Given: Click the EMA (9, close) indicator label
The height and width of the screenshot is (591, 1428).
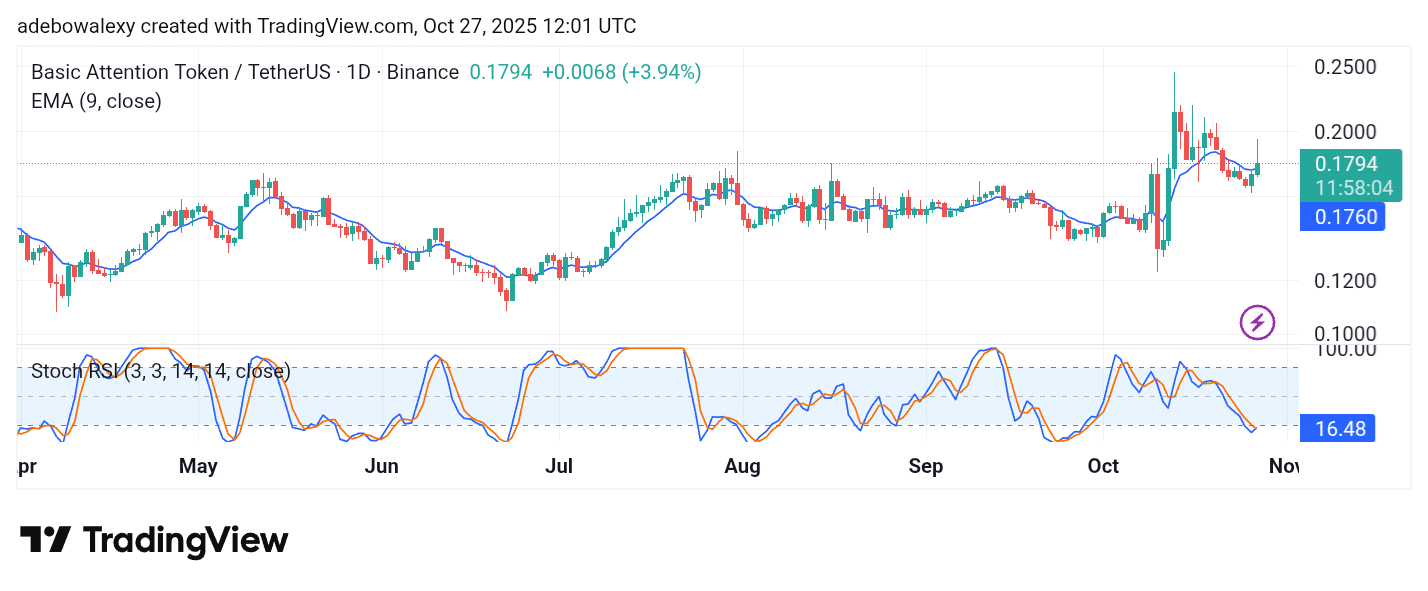Looking at the screenshot, I should click(x=96, y=101).
